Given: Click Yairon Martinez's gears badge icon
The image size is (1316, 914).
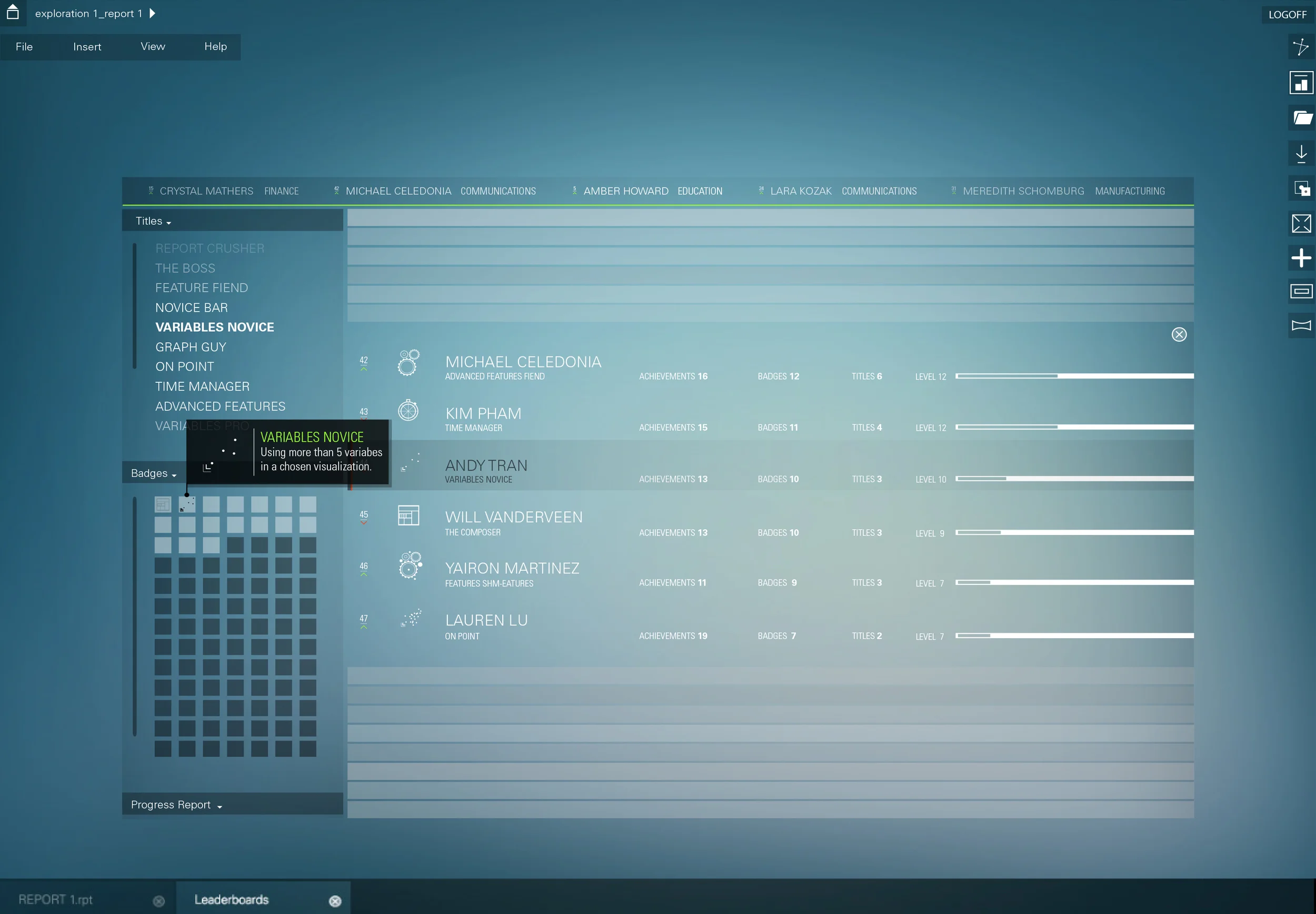Looking at the screenshot, I should (410, 565).
